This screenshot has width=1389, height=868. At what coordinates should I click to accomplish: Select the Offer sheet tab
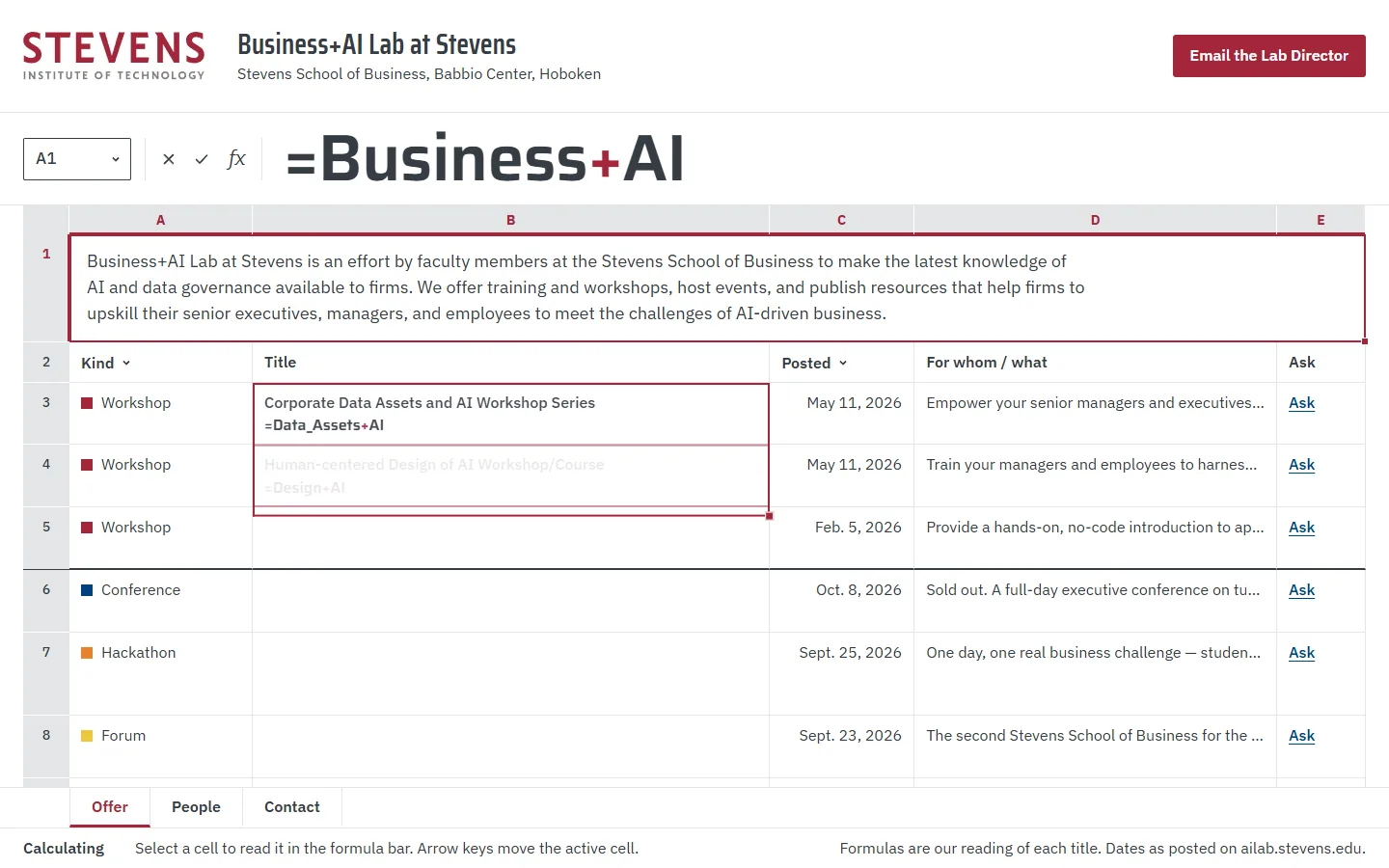point(110,807)
